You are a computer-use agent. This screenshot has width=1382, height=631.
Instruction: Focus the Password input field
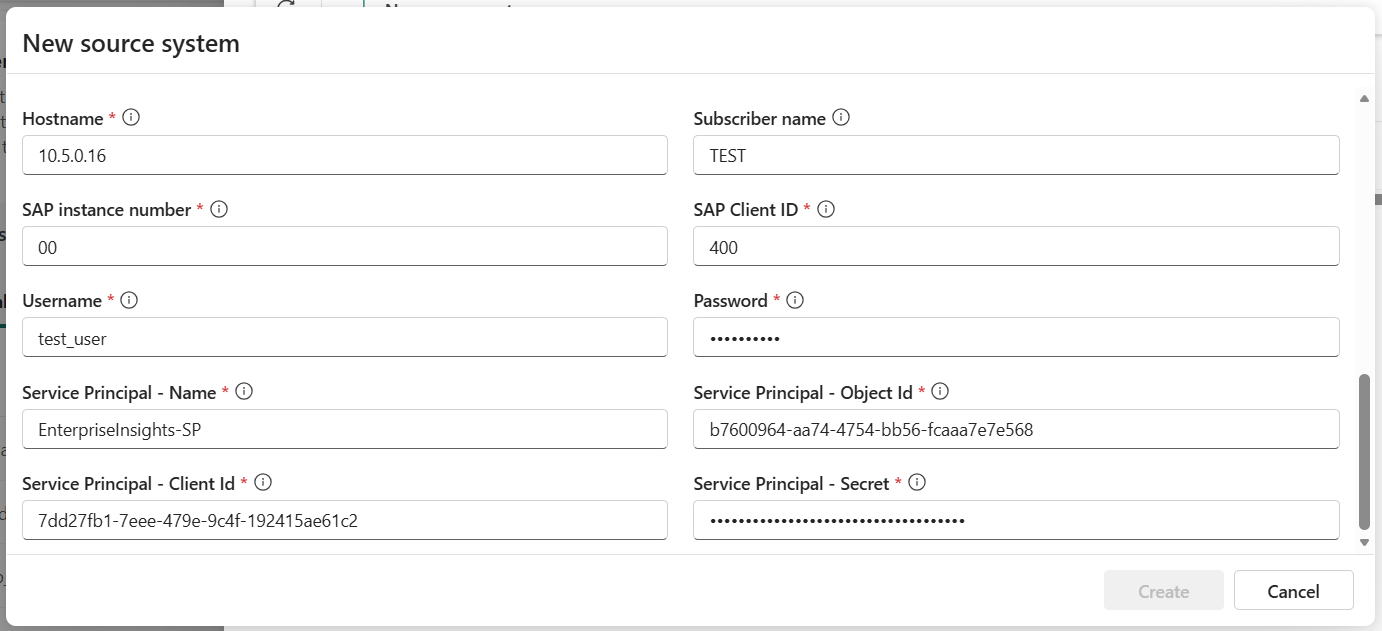tap(1015, 338)
